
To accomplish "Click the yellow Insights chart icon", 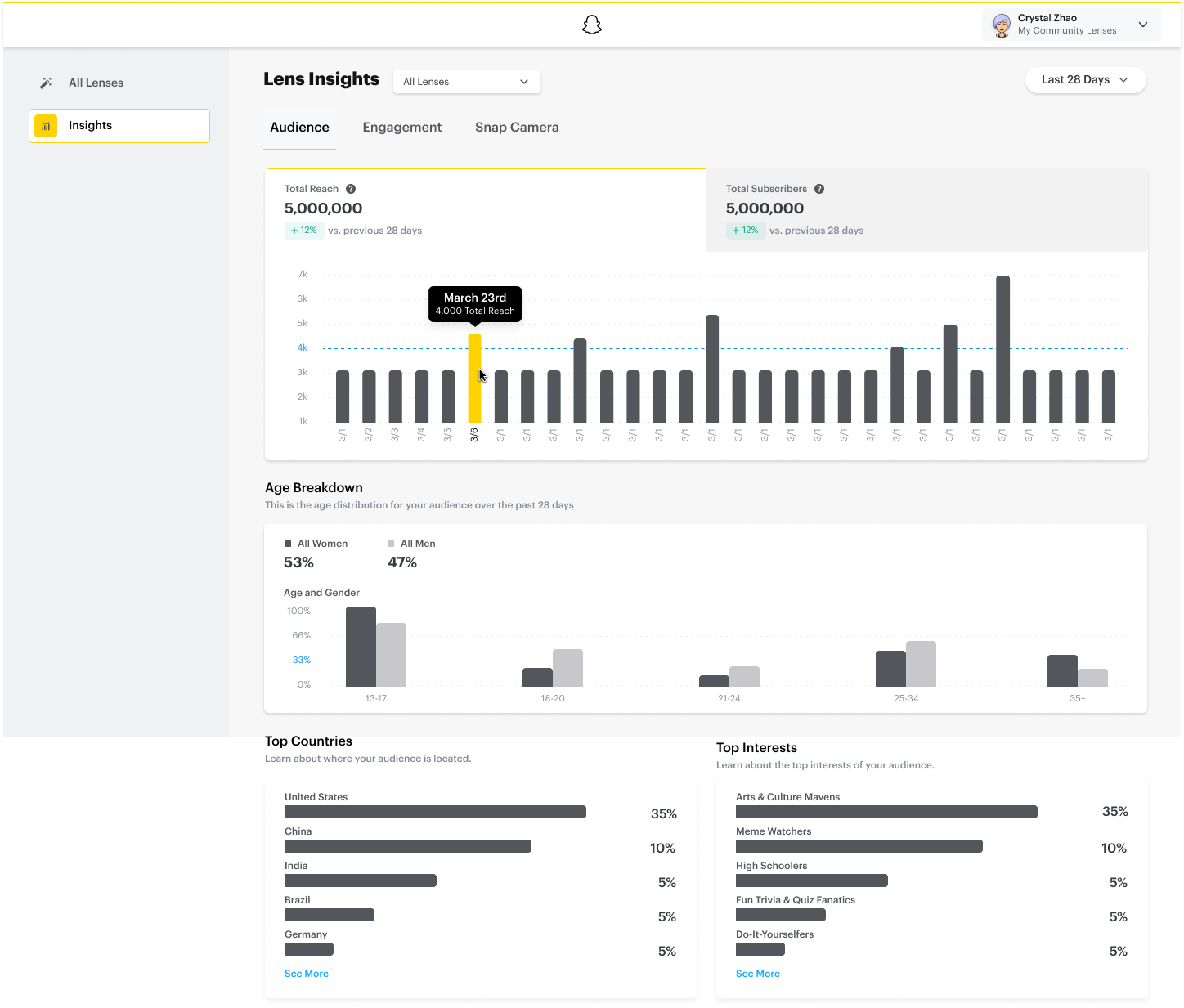I will [46, 125].
